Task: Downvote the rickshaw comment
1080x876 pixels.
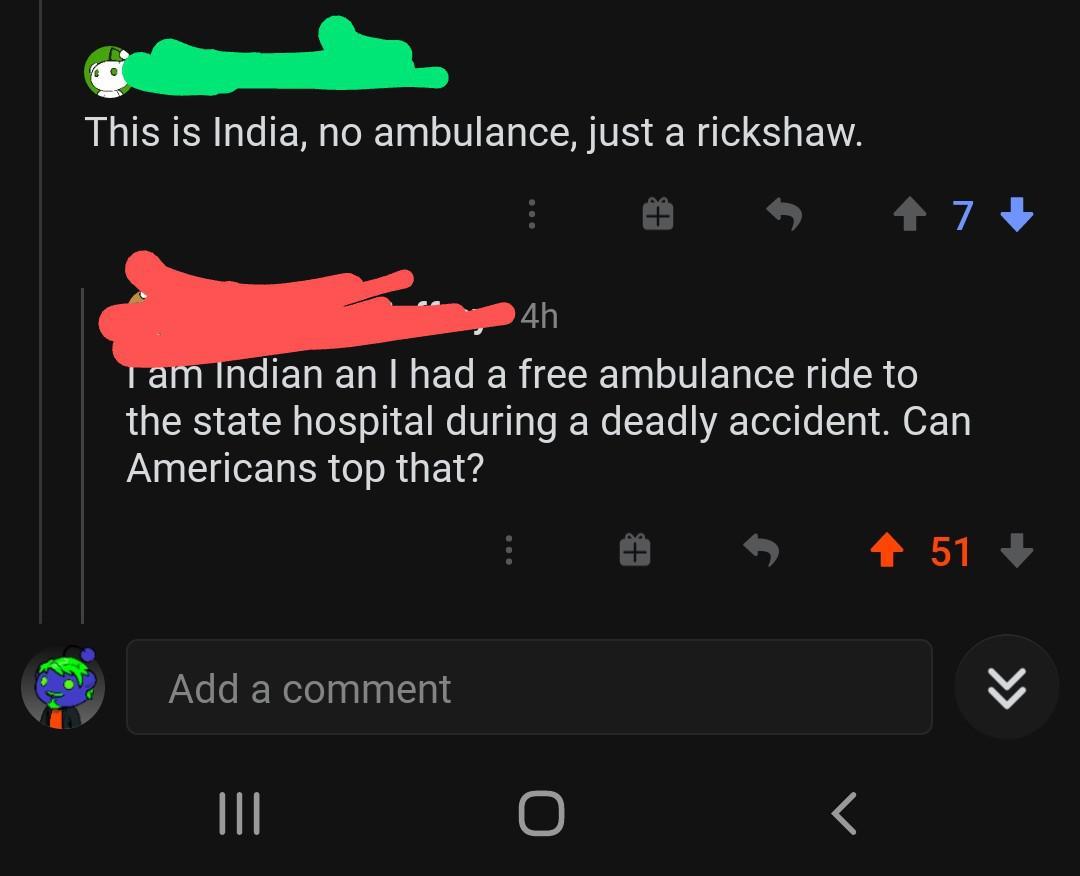Action: 1017,213
